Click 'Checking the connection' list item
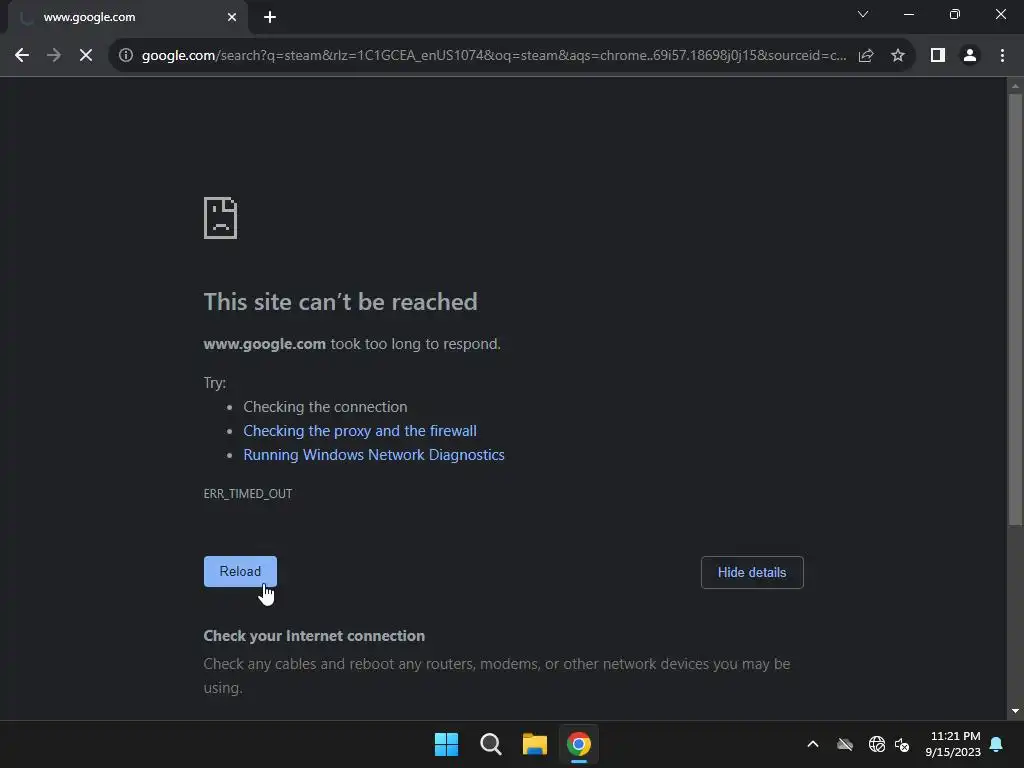The image size is (1024, 768). click(325, 407)
